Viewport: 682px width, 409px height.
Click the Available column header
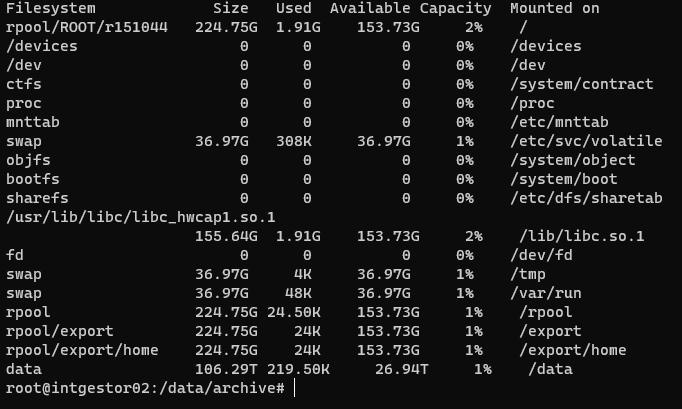point(370,8)
